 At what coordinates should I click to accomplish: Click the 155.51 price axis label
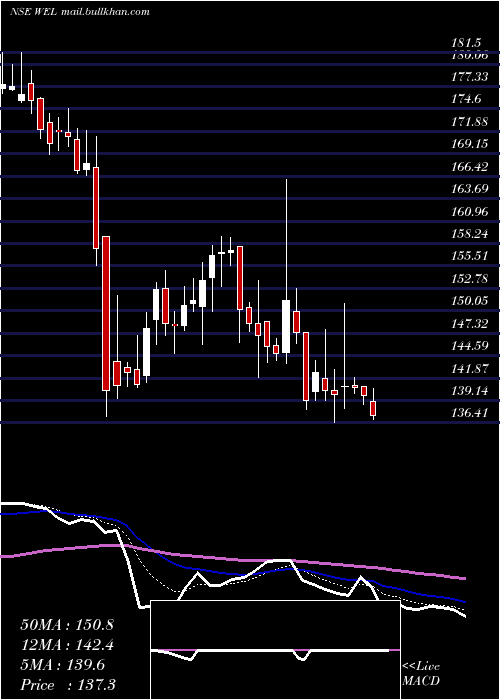click(x=470, y=256)
